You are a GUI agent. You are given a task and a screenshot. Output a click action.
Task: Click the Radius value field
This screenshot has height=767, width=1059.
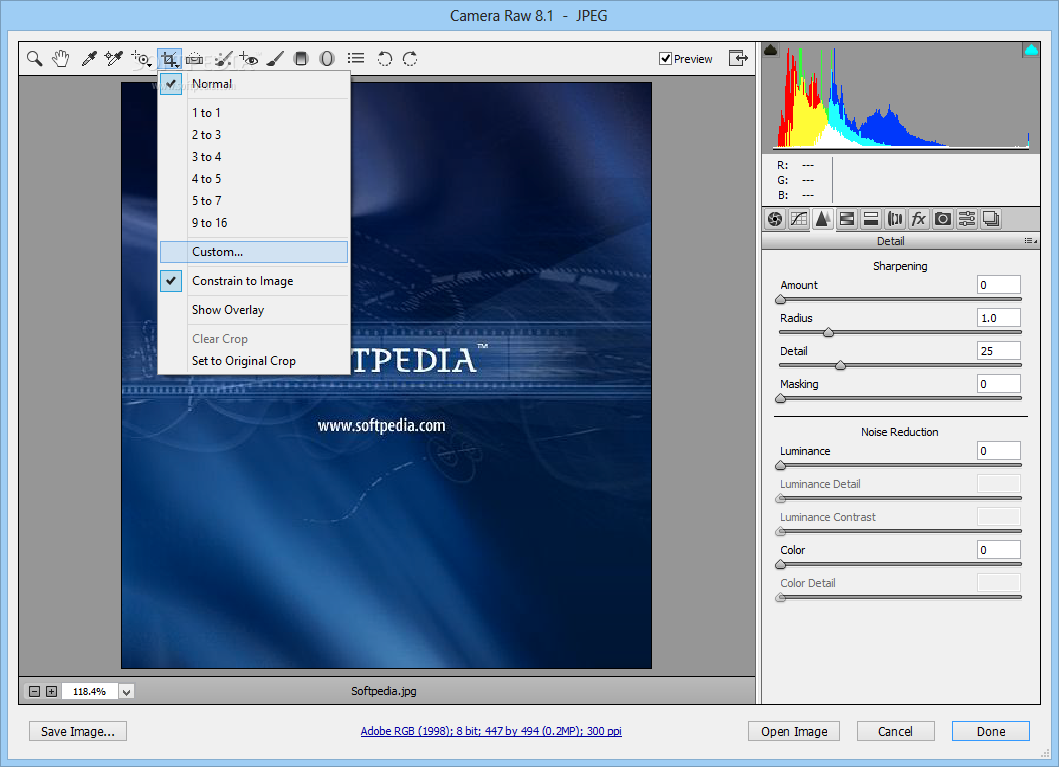[999, 318]
